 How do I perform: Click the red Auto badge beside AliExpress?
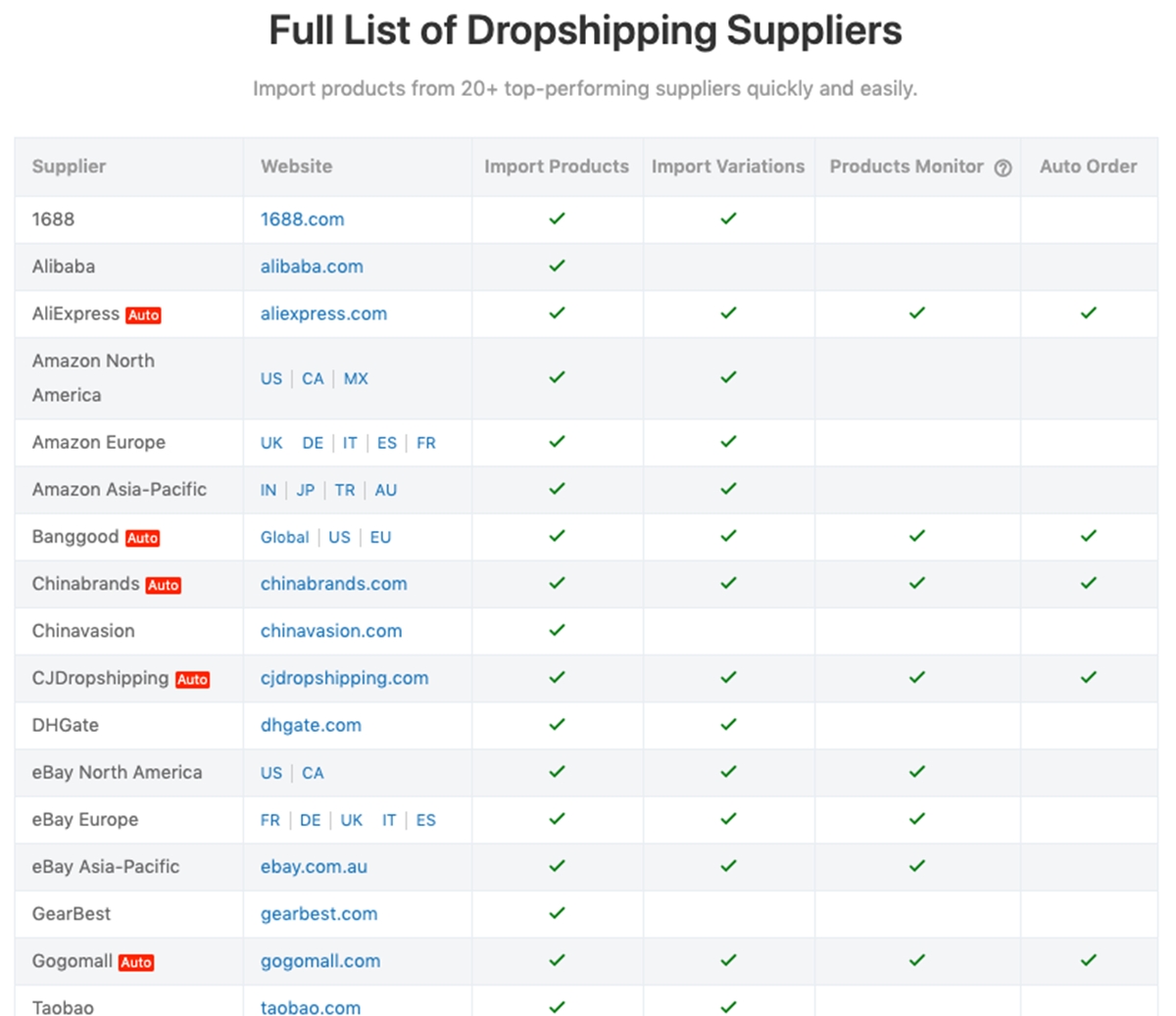coord(143,315)
